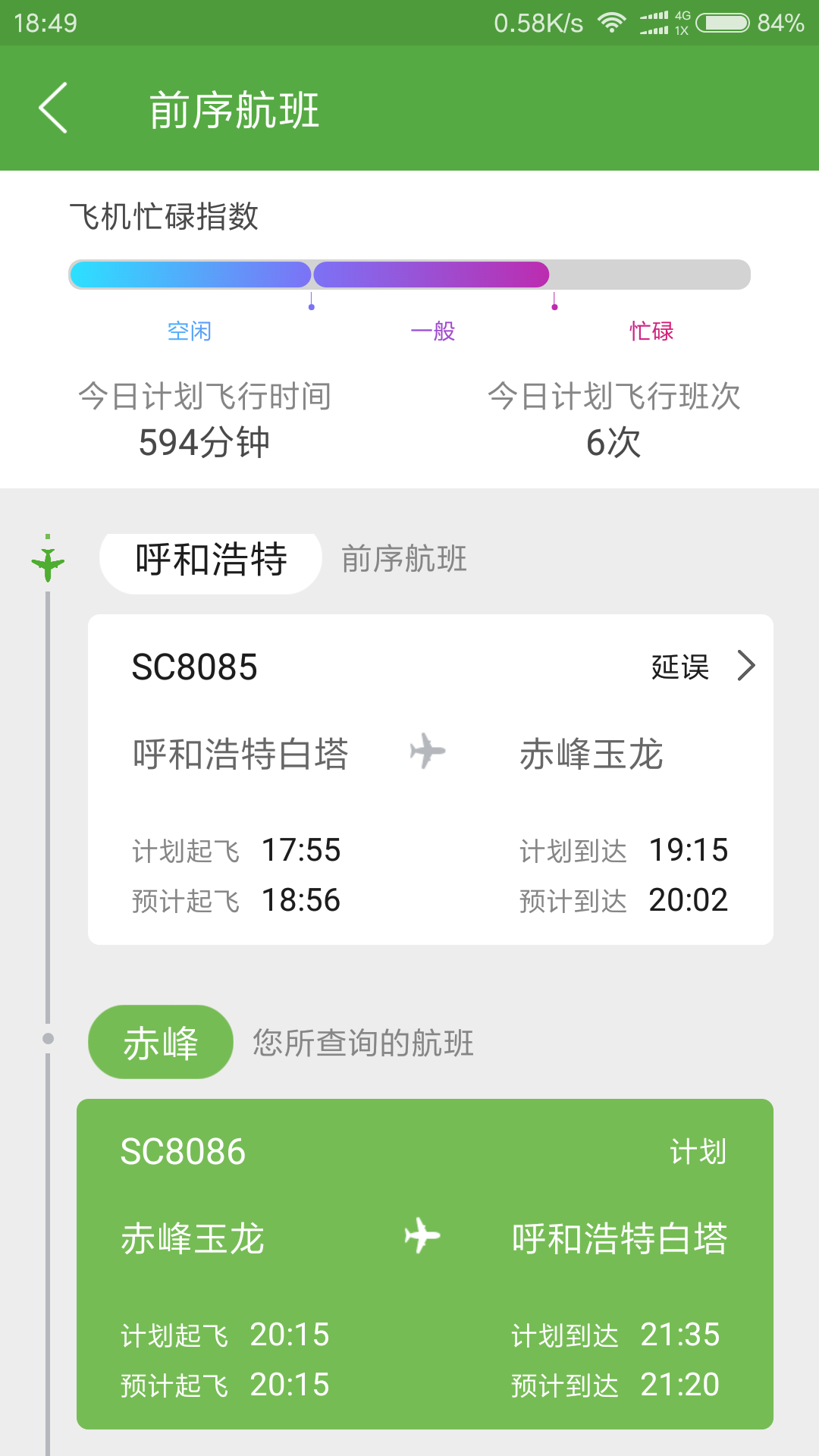Tap the purple normal segment of busy bar

[x=431, y=275]
